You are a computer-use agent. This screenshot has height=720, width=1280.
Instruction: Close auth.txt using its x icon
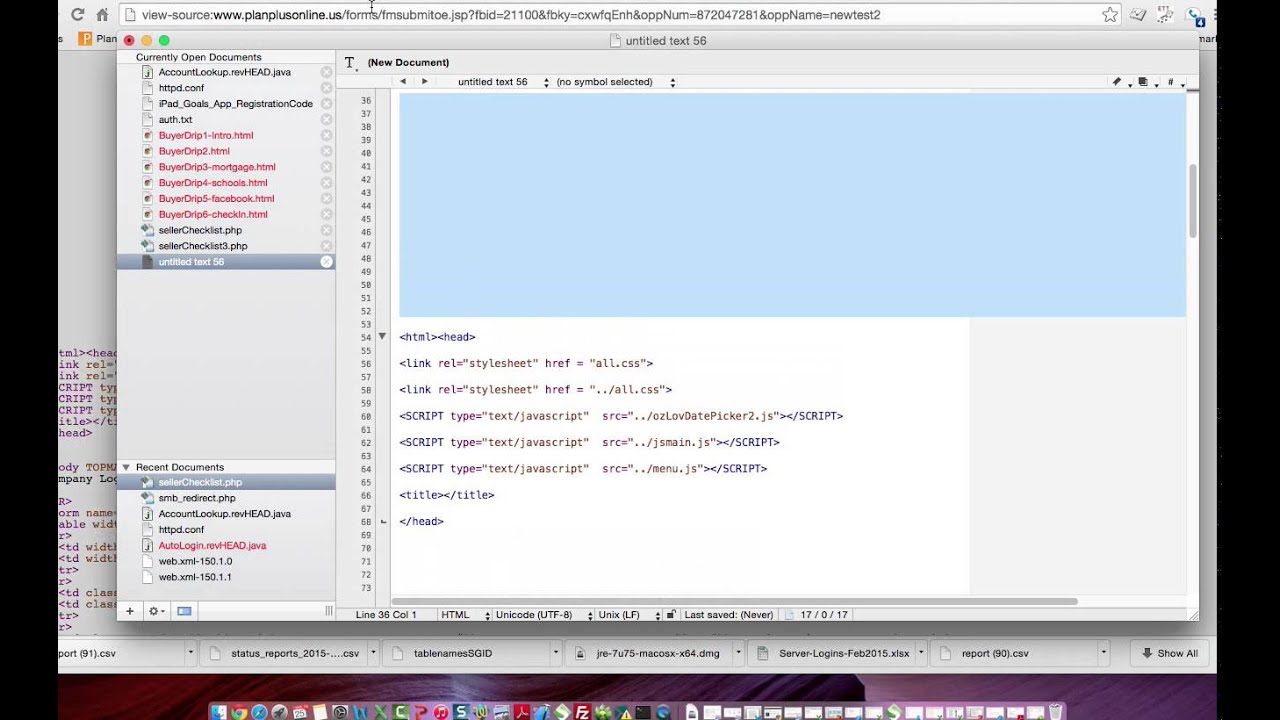(326, 120)
